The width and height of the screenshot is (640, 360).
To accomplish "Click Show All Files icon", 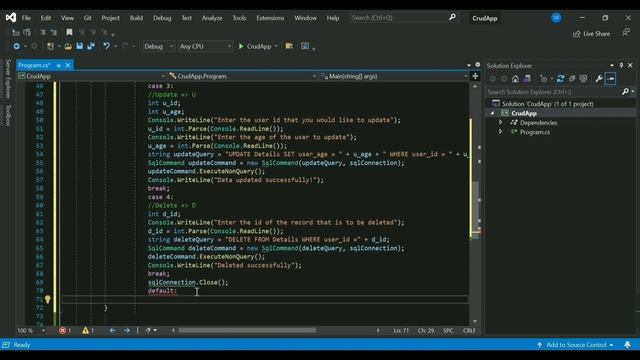I will (x=583, y=79).
